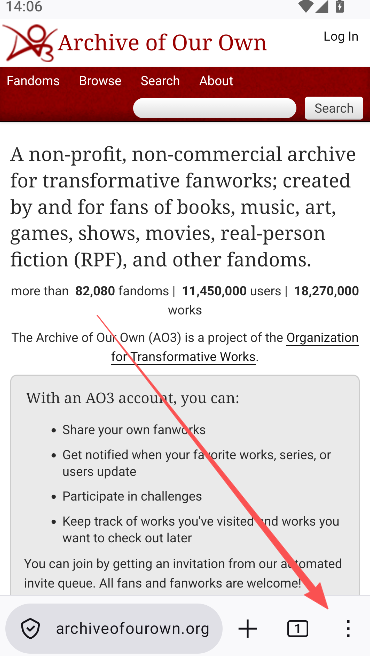
Task: Tap the cellular signal status icon
Action: coord(321,6)
